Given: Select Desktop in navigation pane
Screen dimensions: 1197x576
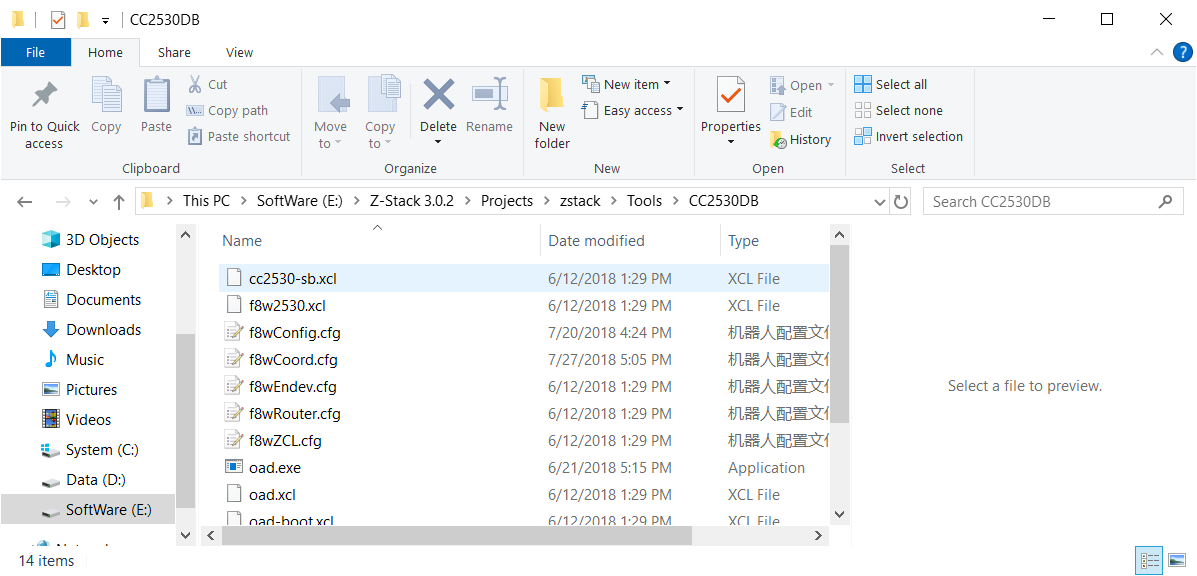Looking at the screenshot, I should pos(93,270).
